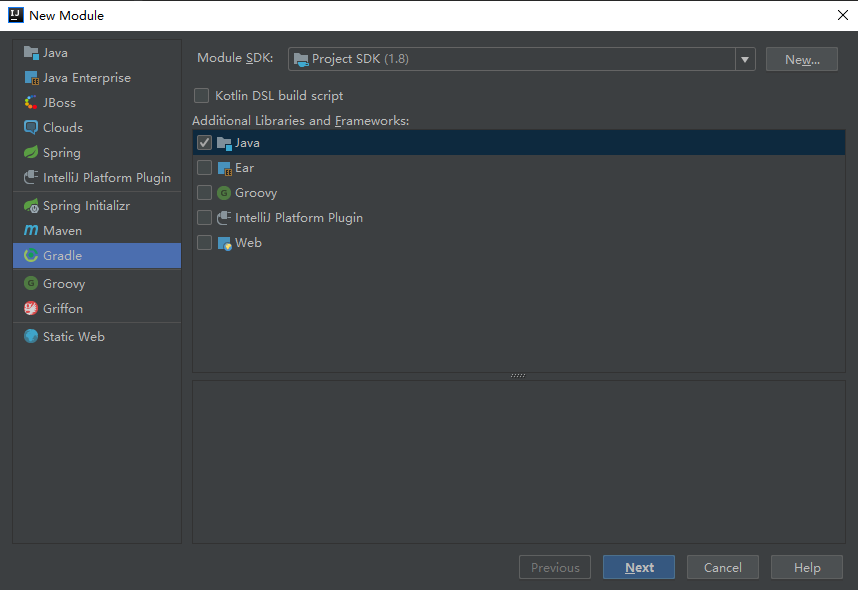Select Spring Initializr module type
Viewport: 858px width, 590px height.
[97, 206]
